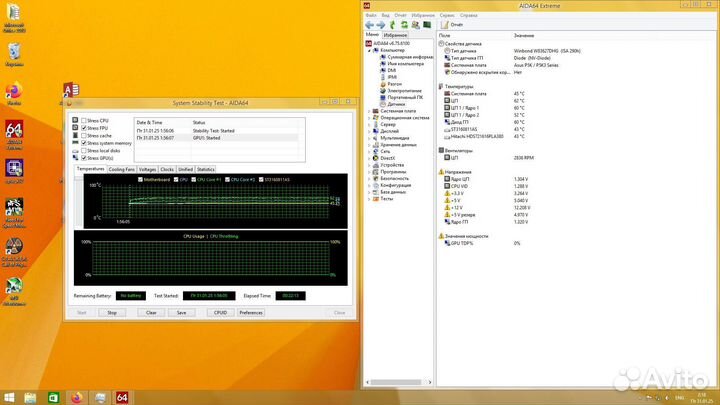Uncheck the Stress FPU option
720x405 pixels.
[x=84, y=129]
